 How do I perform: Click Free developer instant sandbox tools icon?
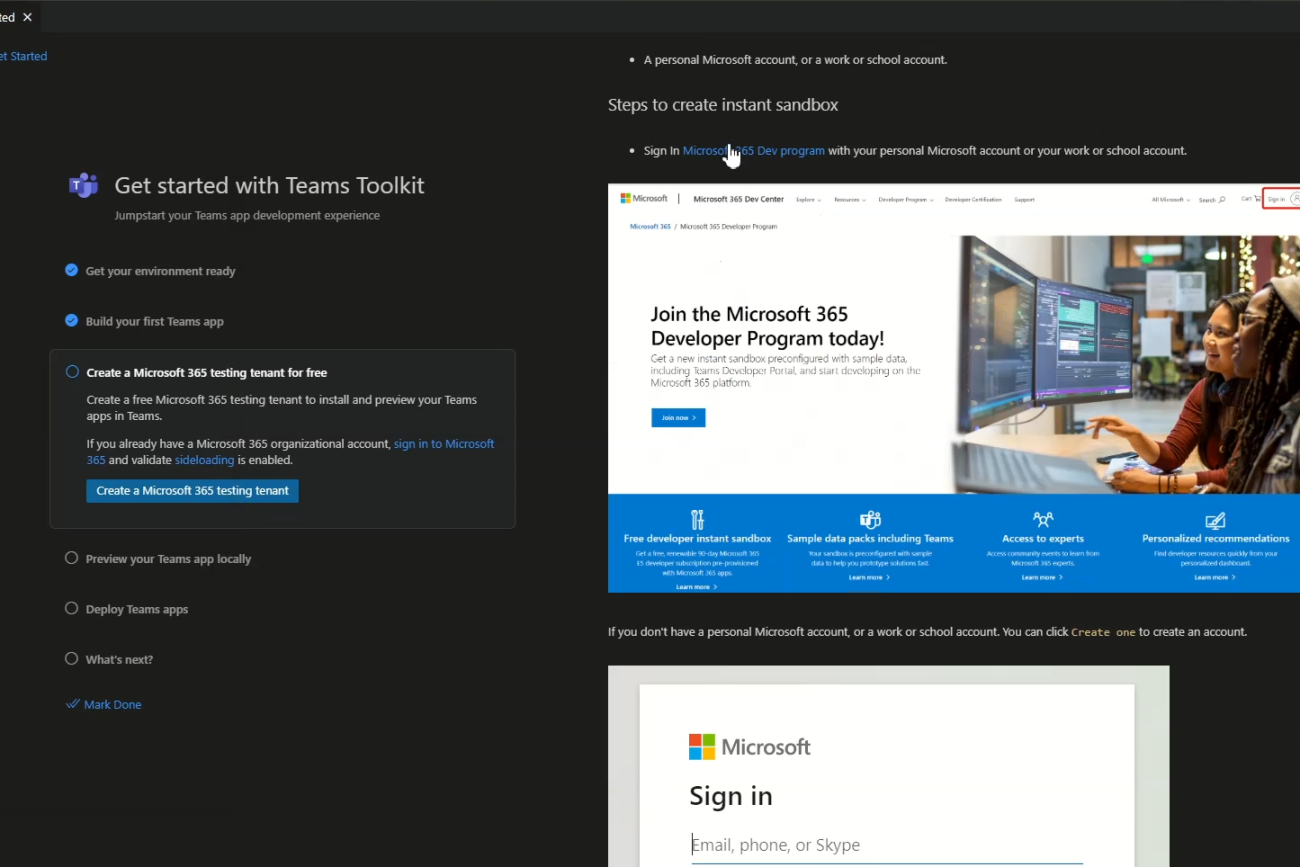pos(697,520)
